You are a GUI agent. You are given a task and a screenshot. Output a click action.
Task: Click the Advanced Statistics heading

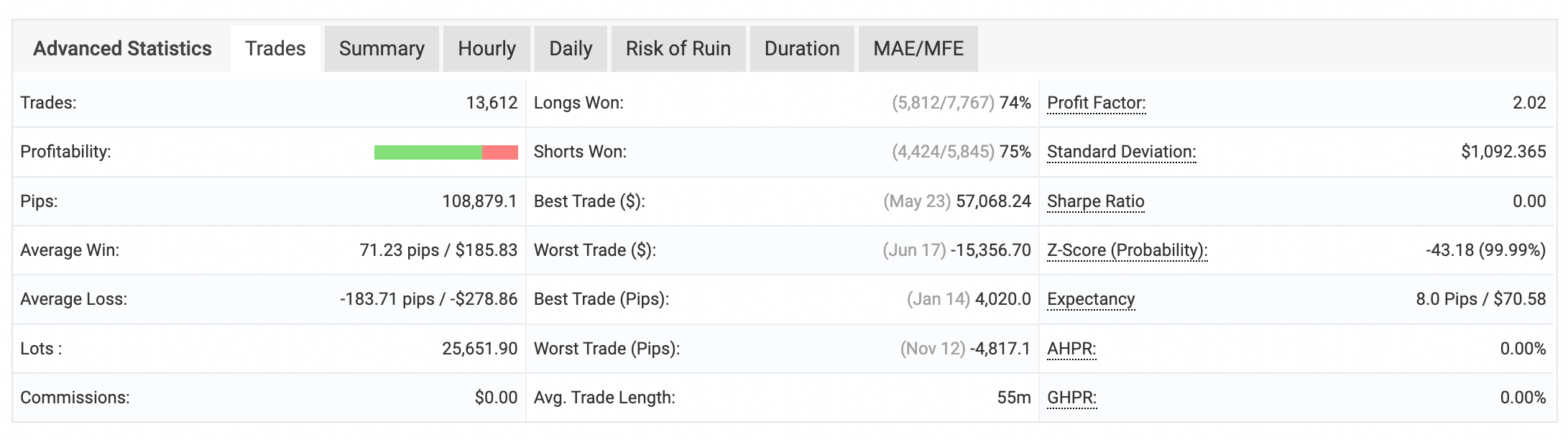(122, 49)
